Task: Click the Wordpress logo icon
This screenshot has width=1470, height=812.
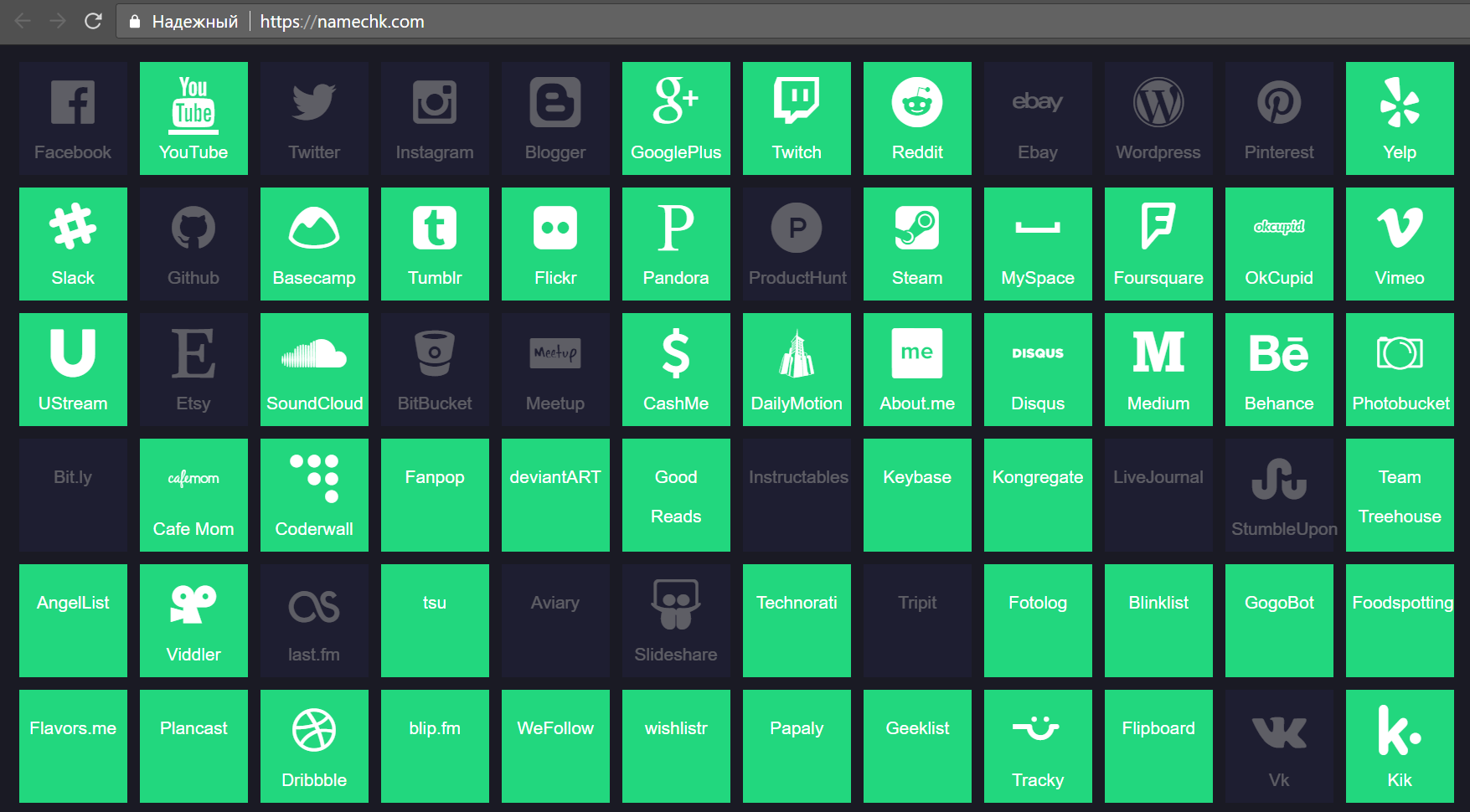Action: (1158, 102)
